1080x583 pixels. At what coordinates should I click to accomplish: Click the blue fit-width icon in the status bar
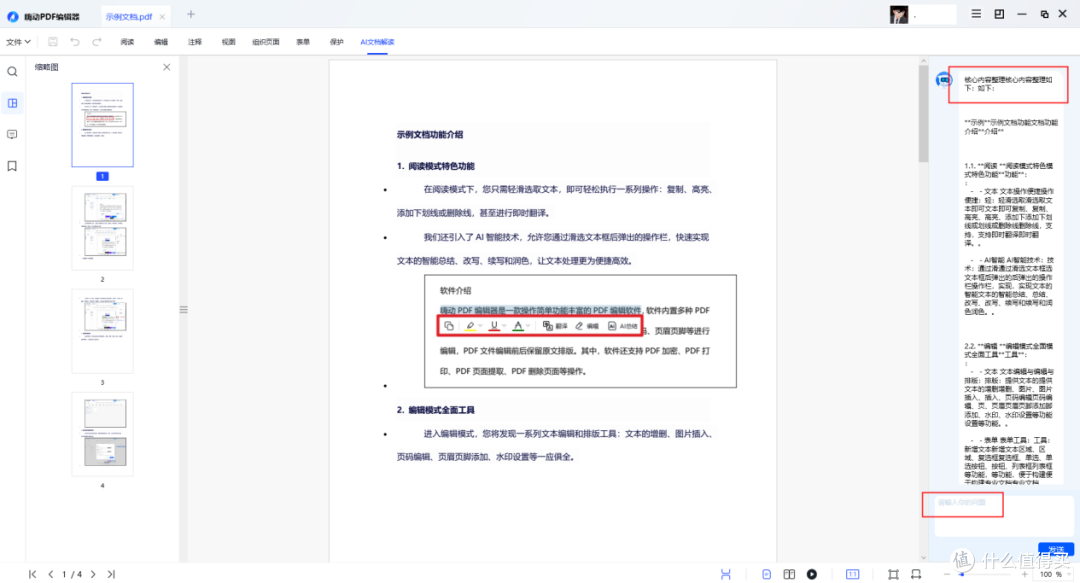coord(725,574)
